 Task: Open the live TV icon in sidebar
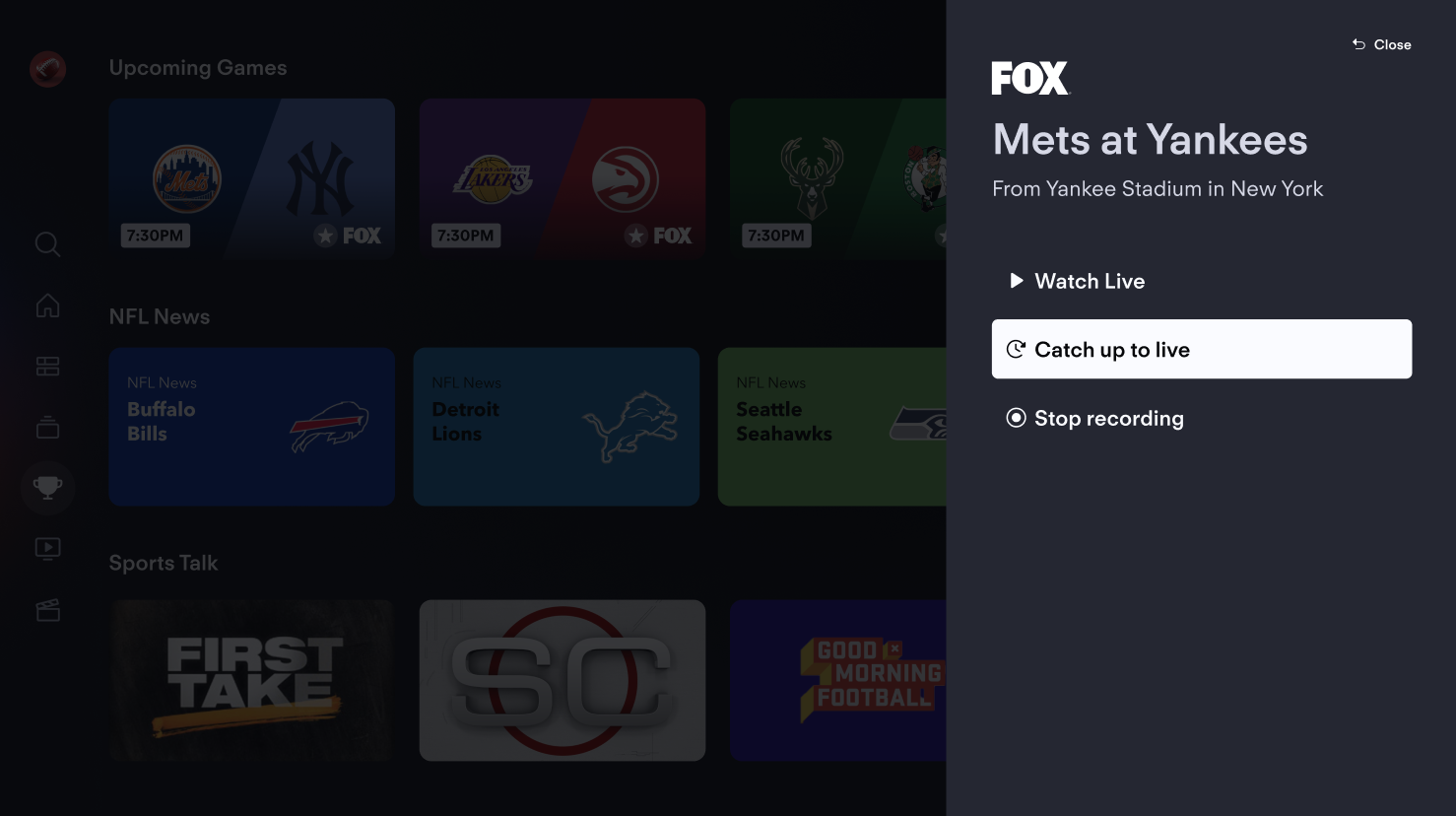pyautogui.click(x=47, y=428)
